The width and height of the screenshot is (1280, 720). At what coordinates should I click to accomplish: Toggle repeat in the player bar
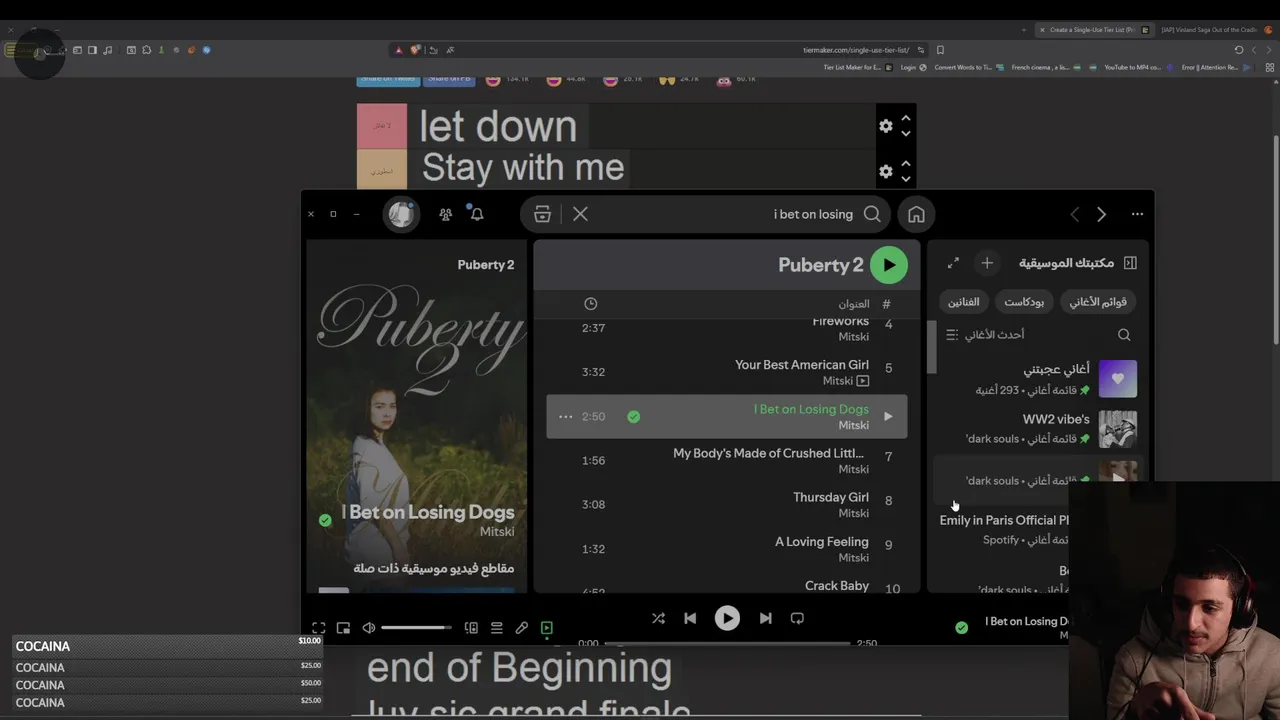[x=797, y=618]
